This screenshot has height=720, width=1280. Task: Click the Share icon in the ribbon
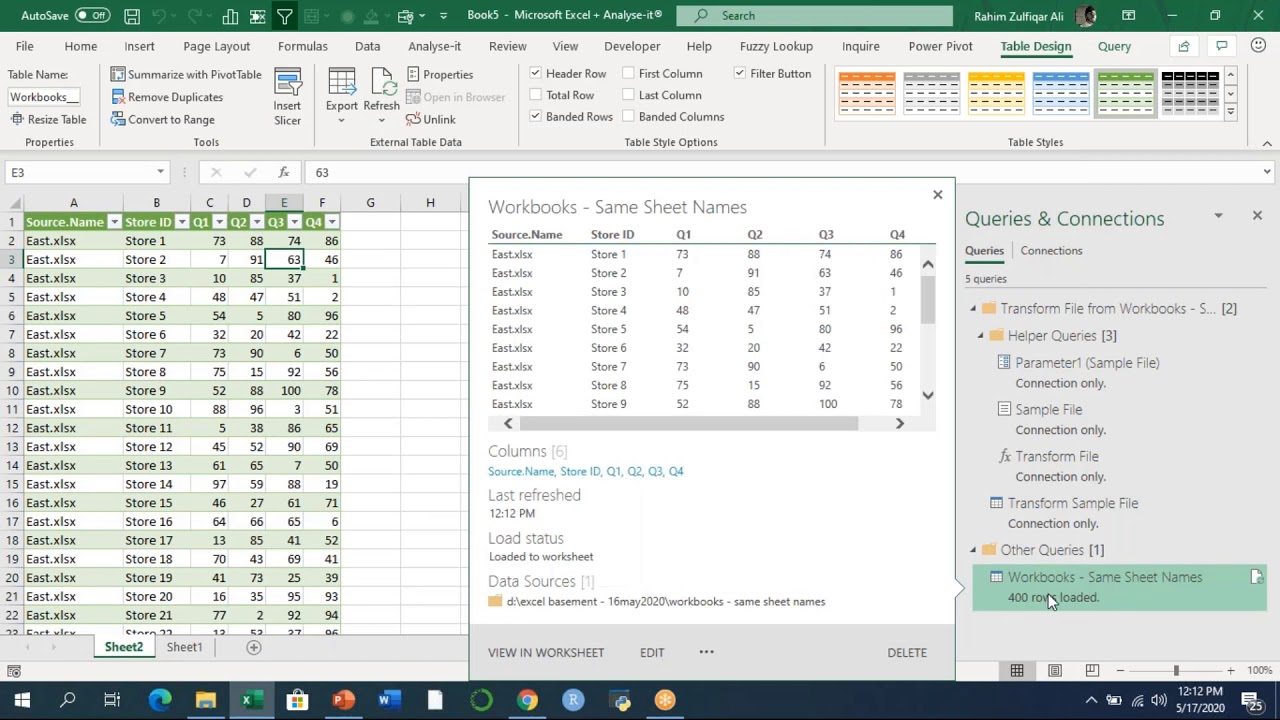pos(1184,46)
